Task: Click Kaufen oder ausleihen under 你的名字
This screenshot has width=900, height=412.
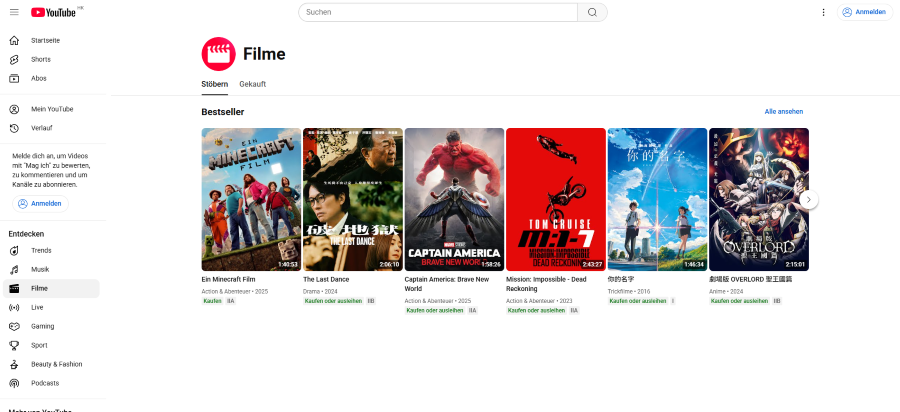Action: (638, 301)
